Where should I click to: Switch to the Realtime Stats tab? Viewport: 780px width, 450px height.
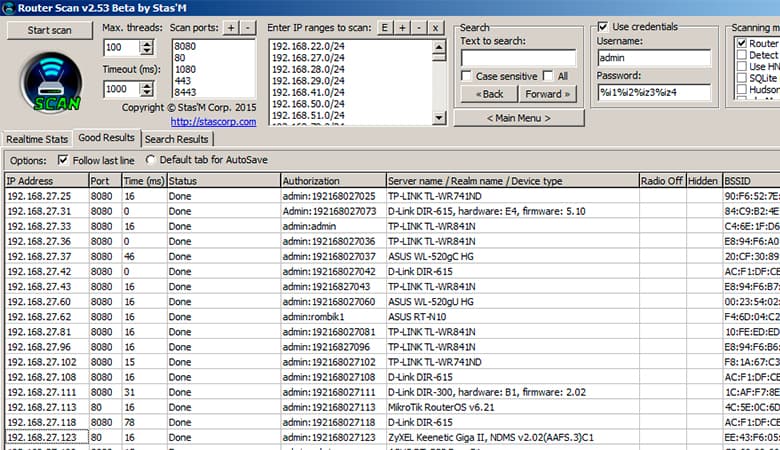(x=37, y=139)
